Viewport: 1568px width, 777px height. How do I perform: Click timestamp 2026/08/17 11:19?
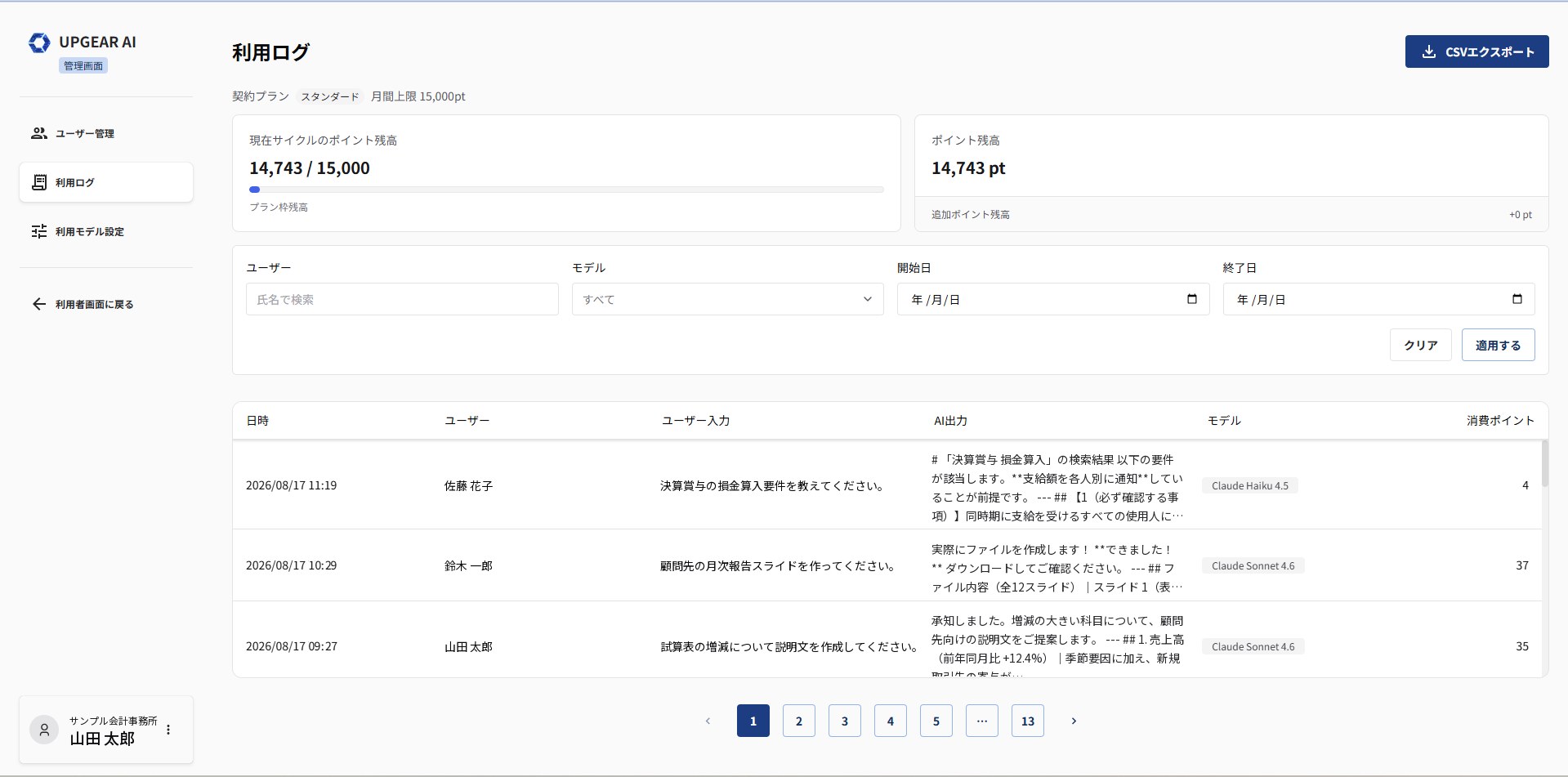291,485
